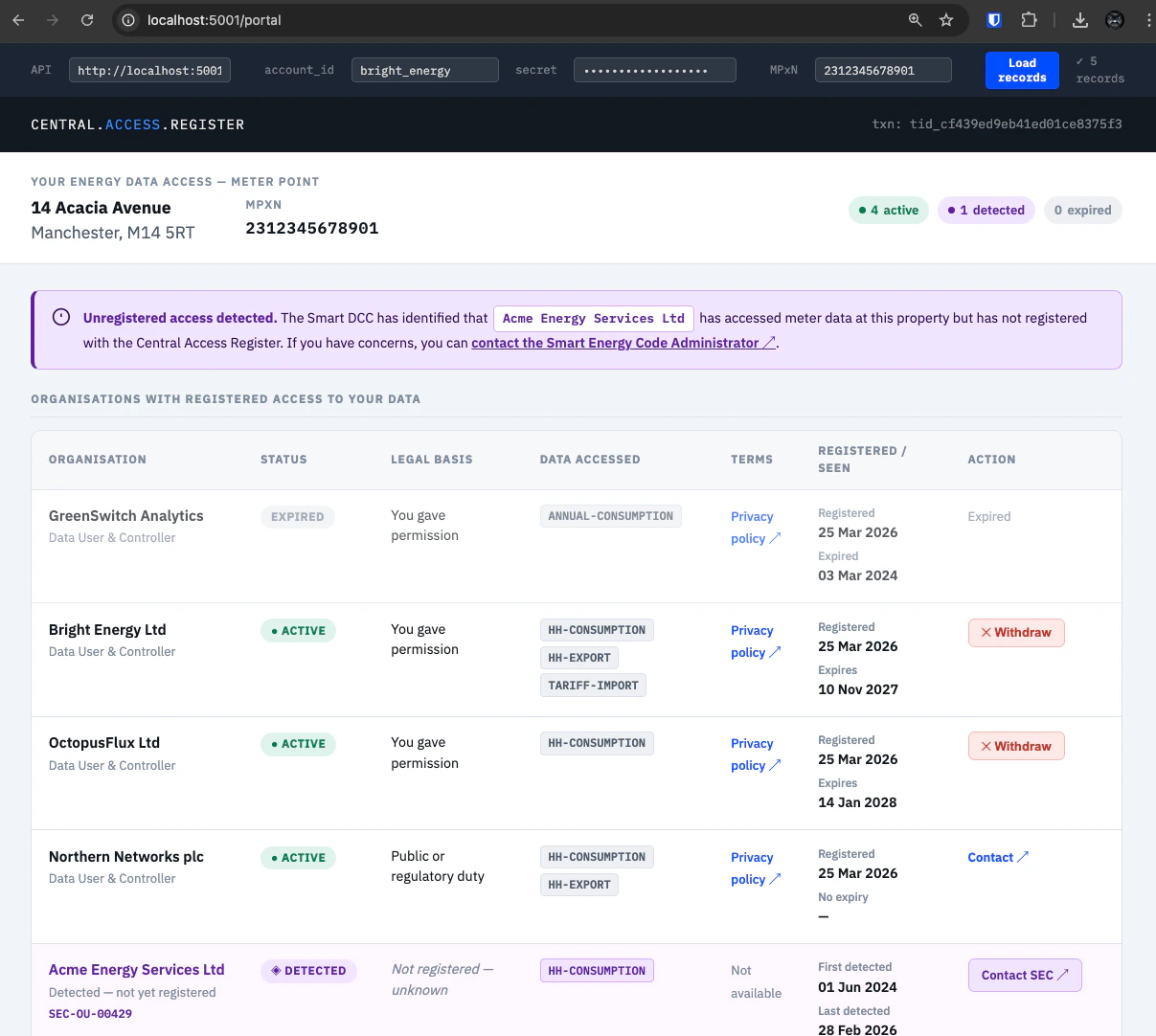1156x1036 pixels.
Task: Go back with the browser back arrow
Action: tap(18, 20)
